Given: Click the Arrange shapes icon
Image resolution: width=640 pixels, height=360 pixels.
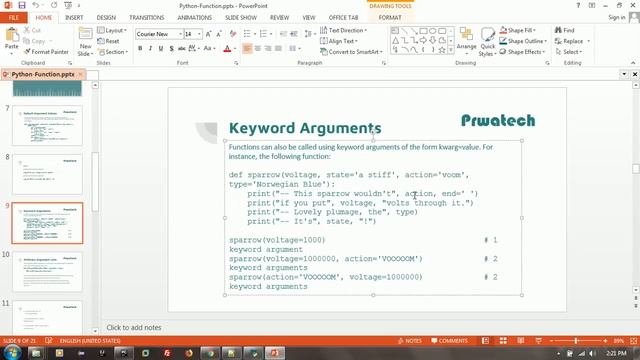Looking at the screenshot, I should [466, 38].
